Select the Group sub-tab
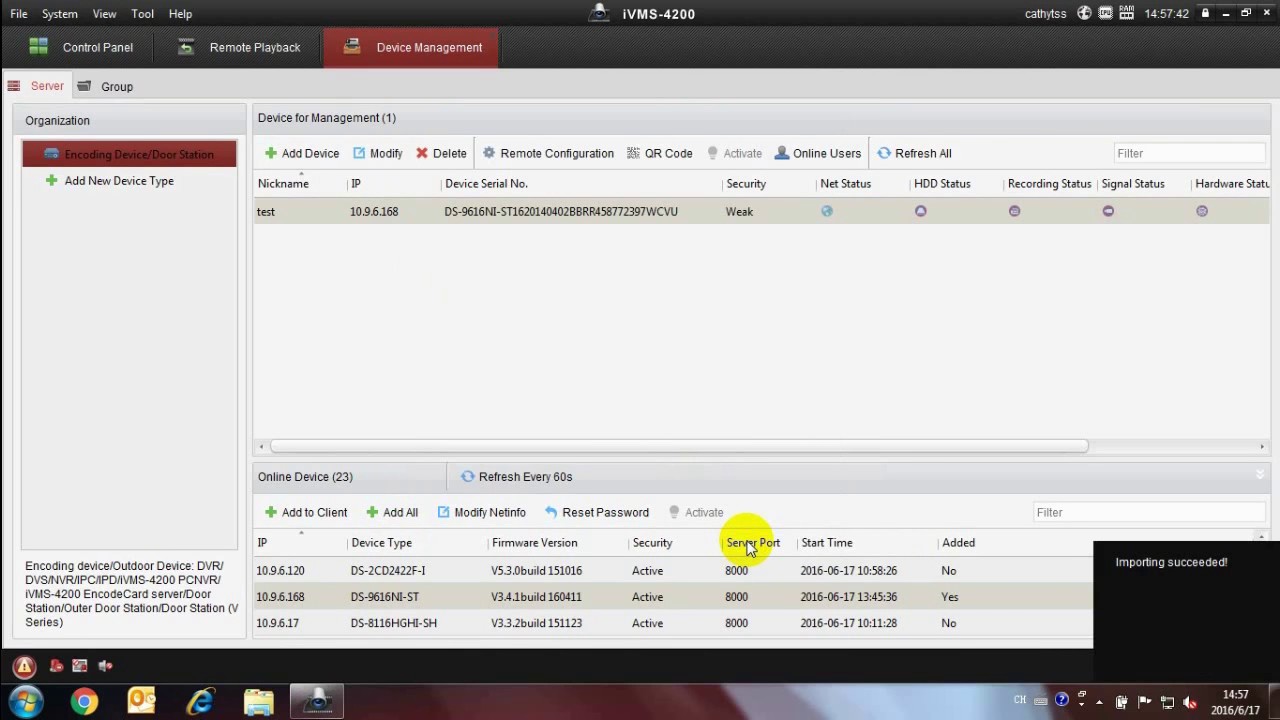 [x=105, y=87]
